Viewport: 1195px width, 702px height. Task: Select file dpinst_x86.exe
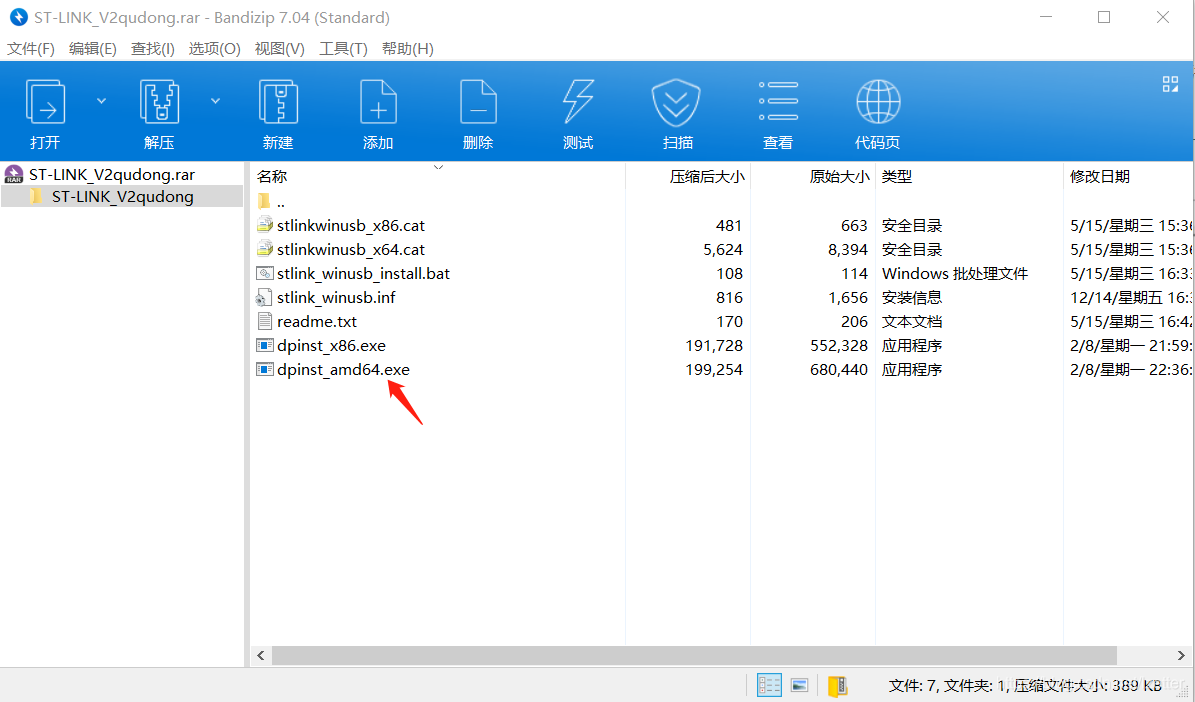332,345
